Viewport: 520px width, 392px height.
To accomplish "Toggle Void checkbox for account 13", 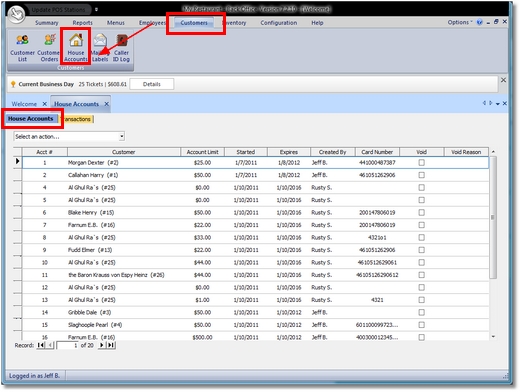I will click(x=421, y=300).
